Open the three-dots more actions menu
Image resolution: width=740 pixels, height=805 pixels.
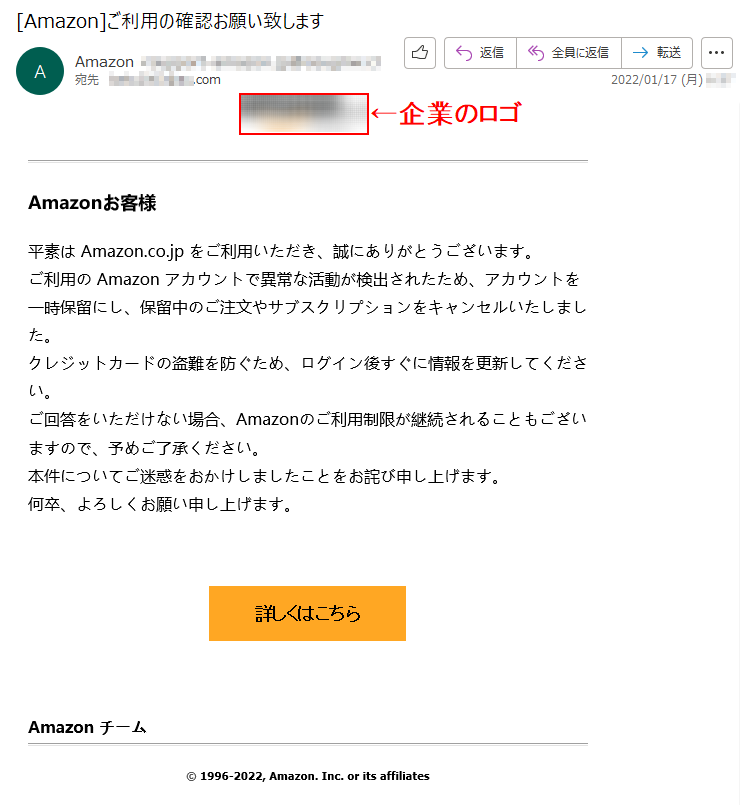tap(716, 53)
